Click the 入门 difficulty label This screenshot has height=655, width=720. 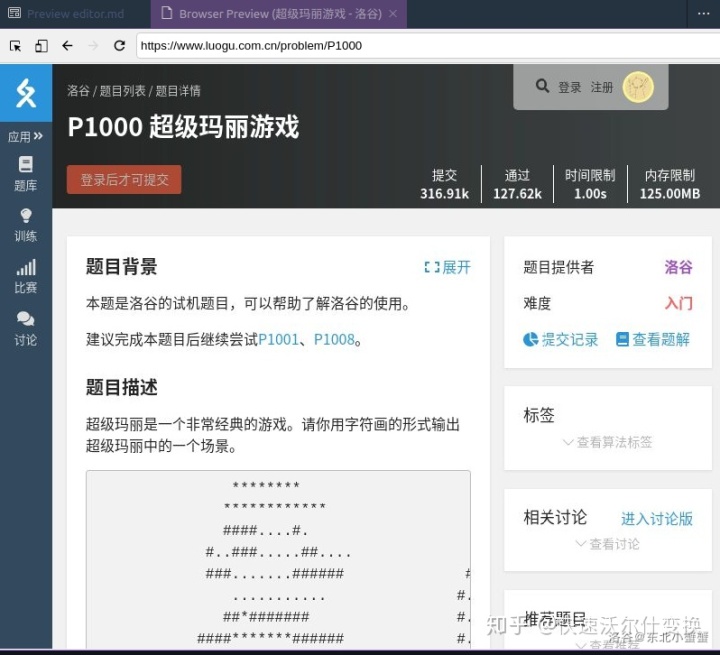pos(678,303)
